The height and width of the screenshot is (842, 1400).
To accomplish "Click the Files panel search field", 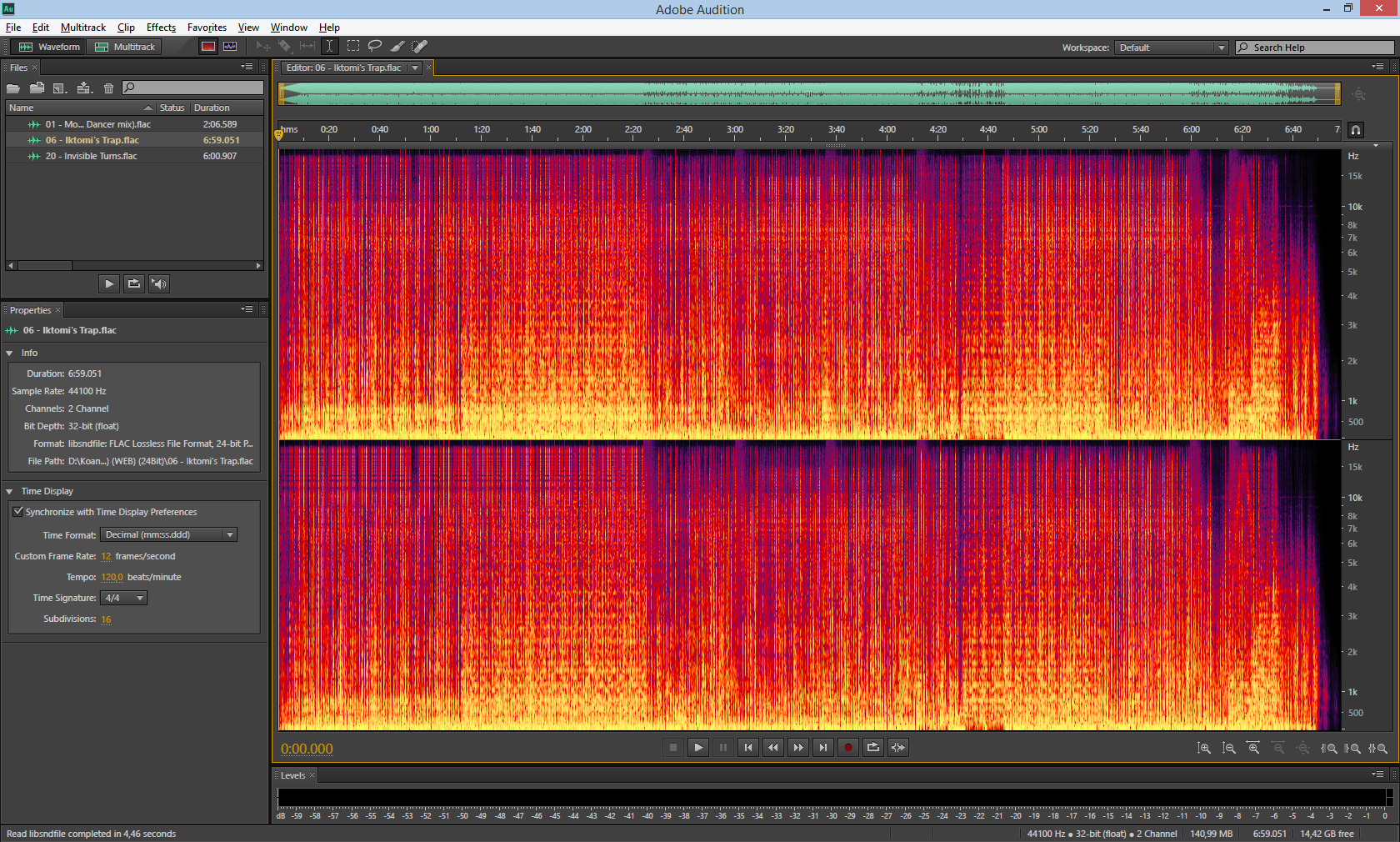I will pyautogui.click(x=192, y=88).
